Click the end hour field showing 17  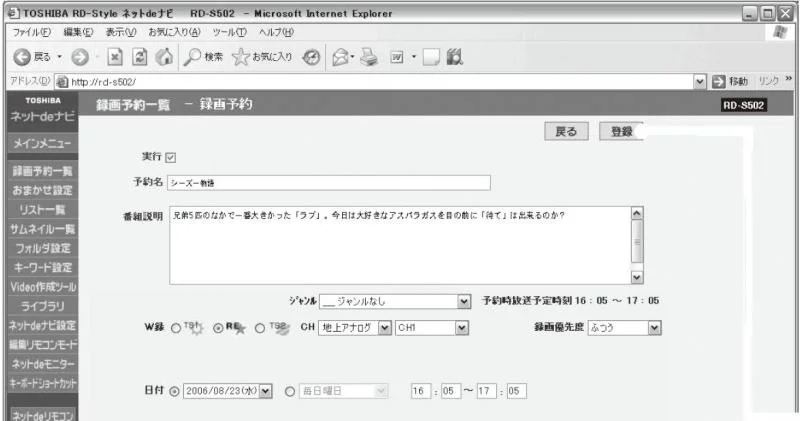pos(487,391)
